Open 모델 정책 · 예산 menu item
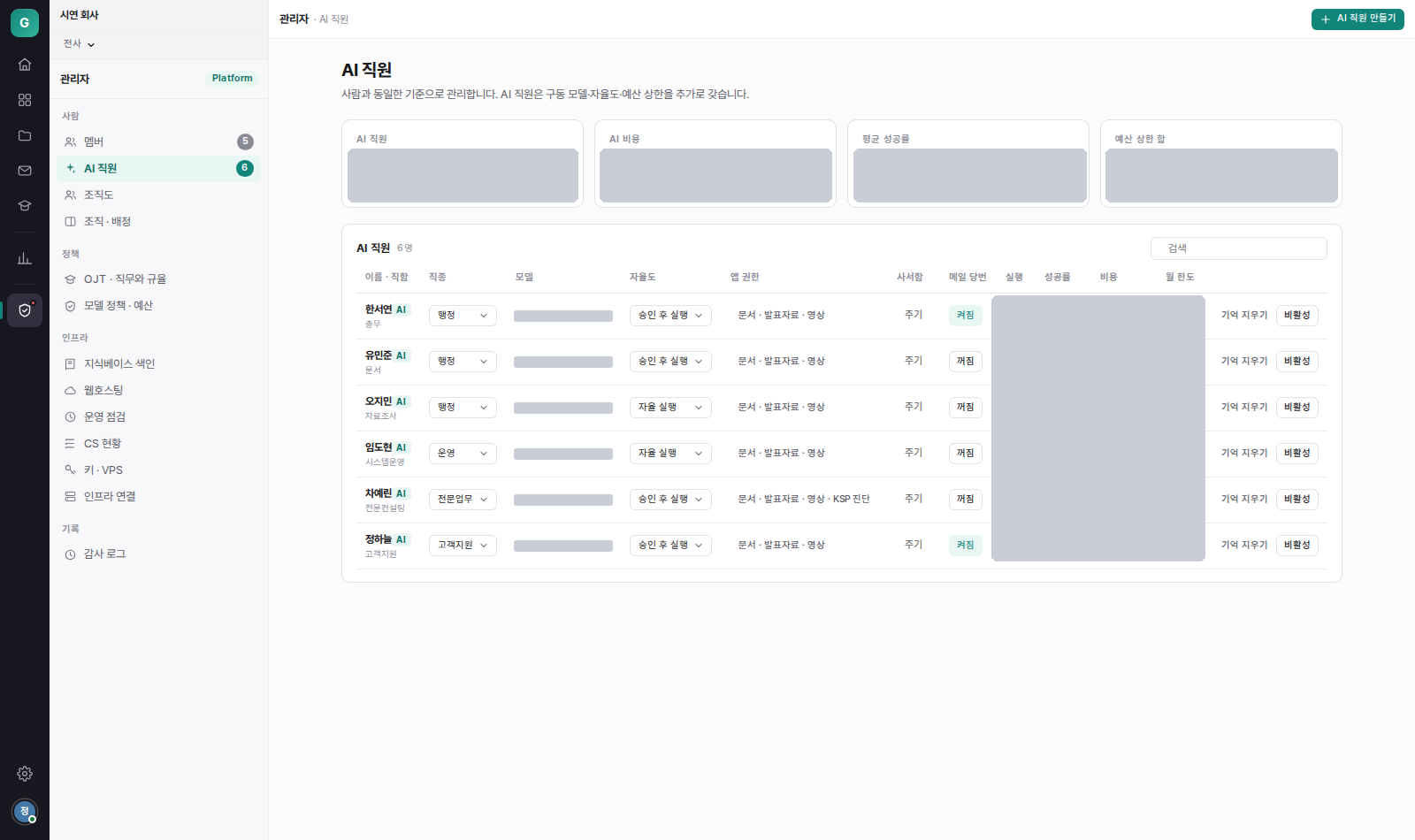 tap(158, 305)
